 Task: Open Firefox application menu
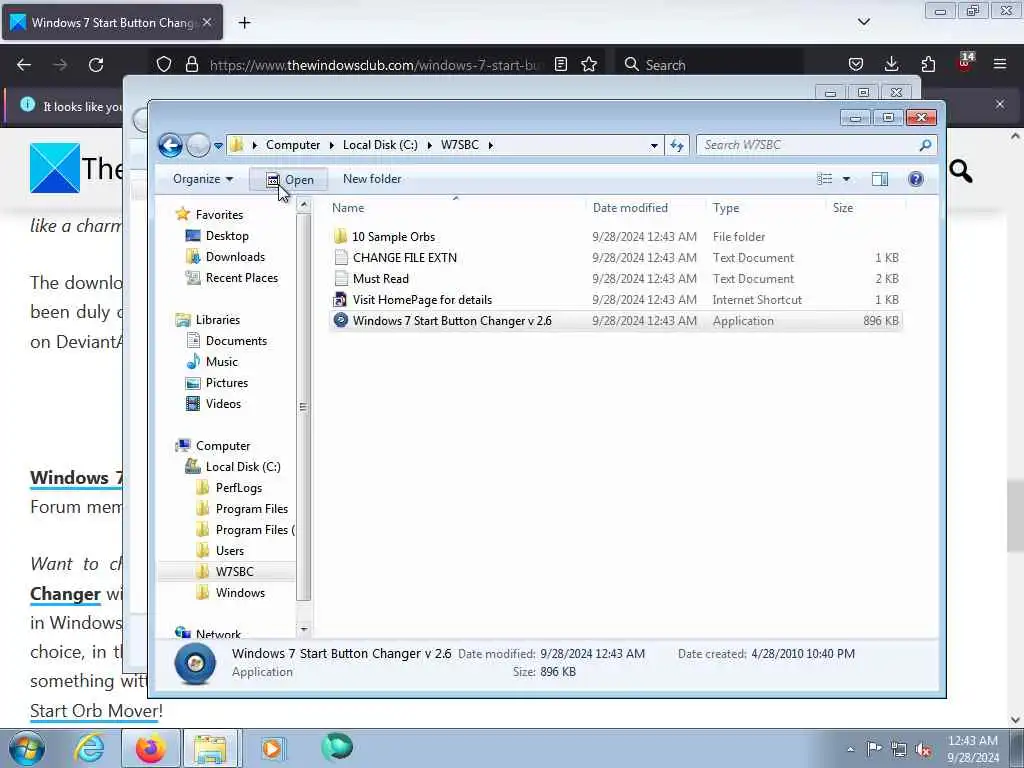[1000, 64]
